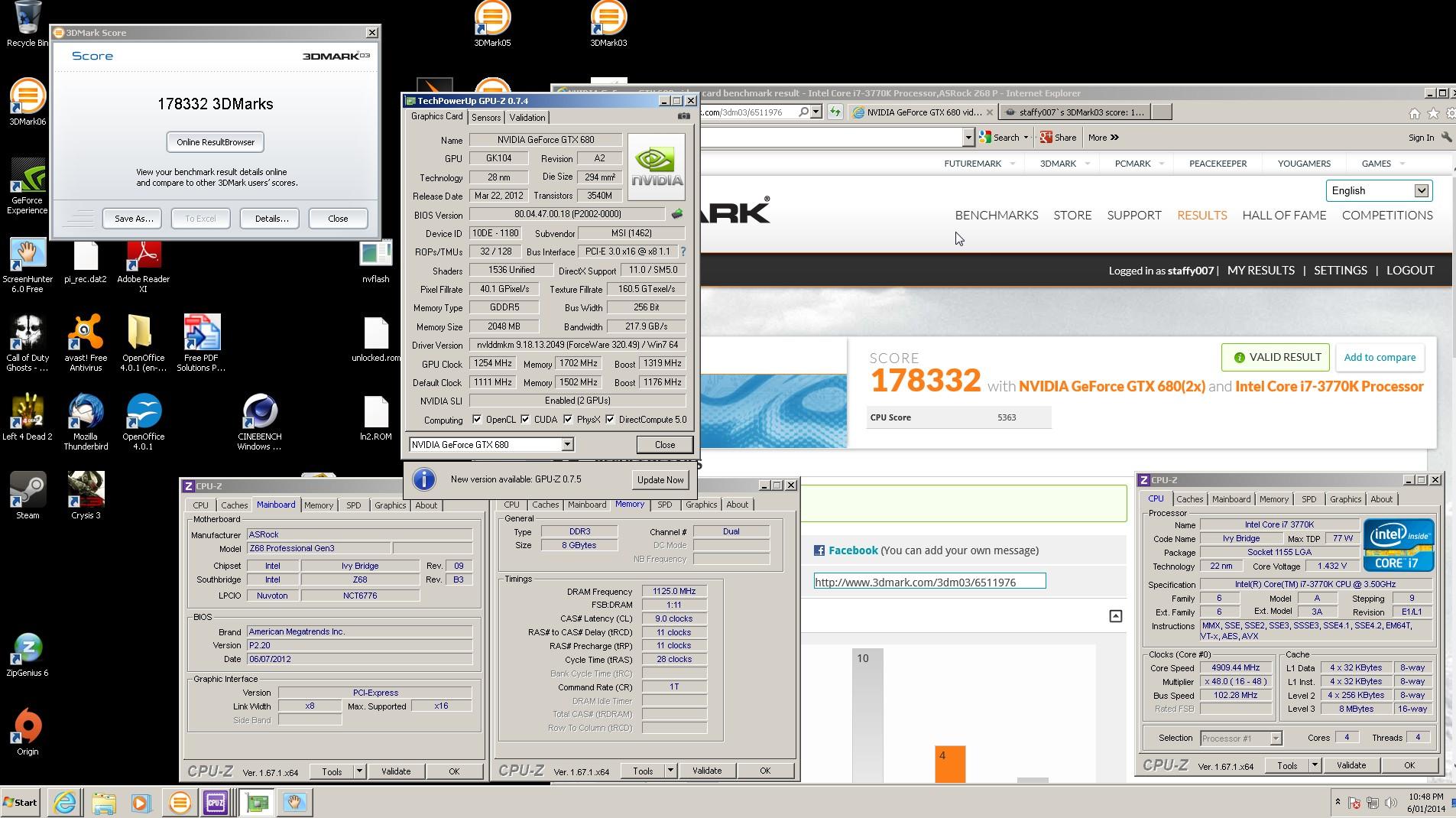Viewport: 1456px width, 818px height.
Task: Open RESULTS in the 3DMark site menu
Action: click(x=1201, y=215)
